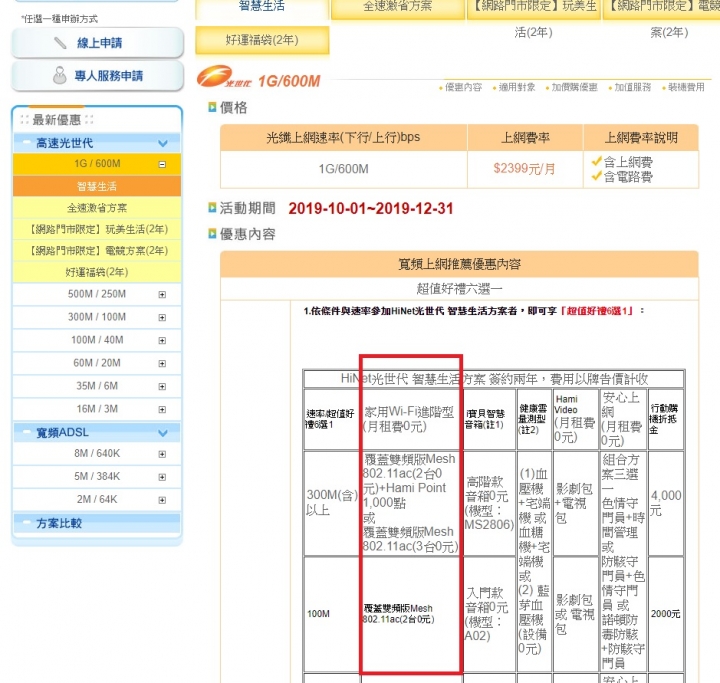Click the 超值好禮六選一 heading row
This screenshot has height=683, width=720.
click(x=459, y=289)
